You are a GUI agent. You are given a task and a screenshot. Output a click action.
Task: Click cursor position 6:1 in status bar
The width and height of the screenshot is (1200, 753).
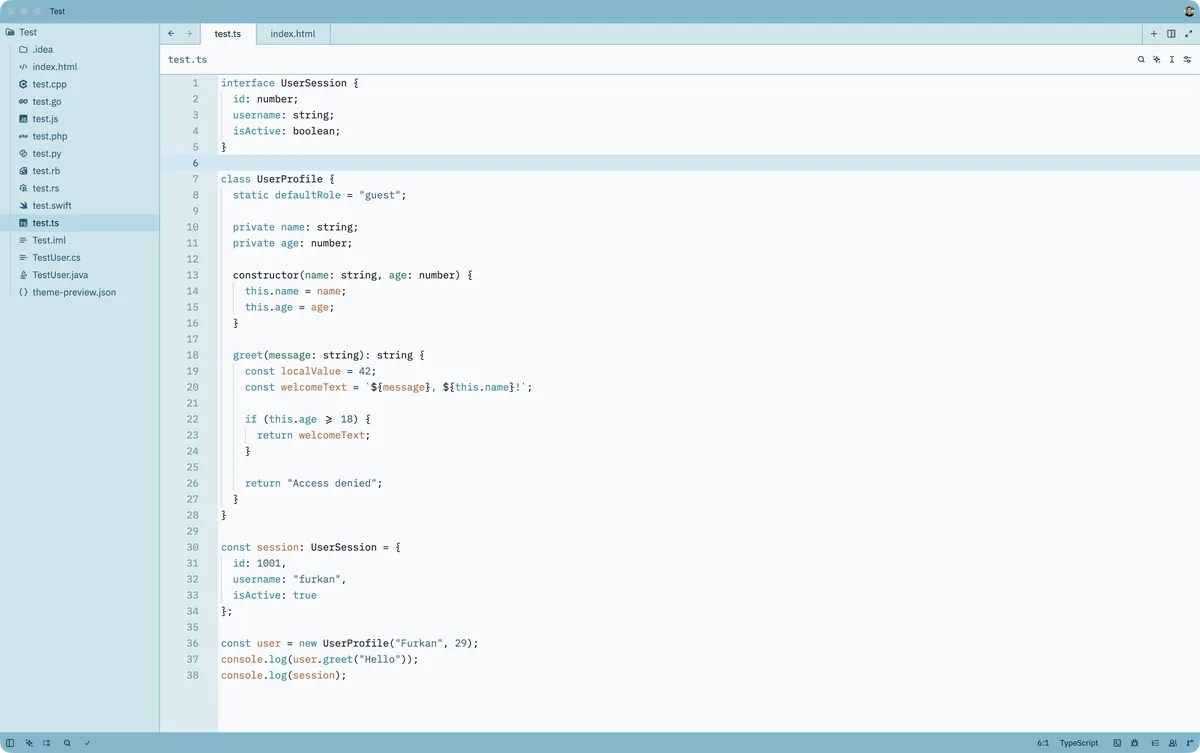1043,743
